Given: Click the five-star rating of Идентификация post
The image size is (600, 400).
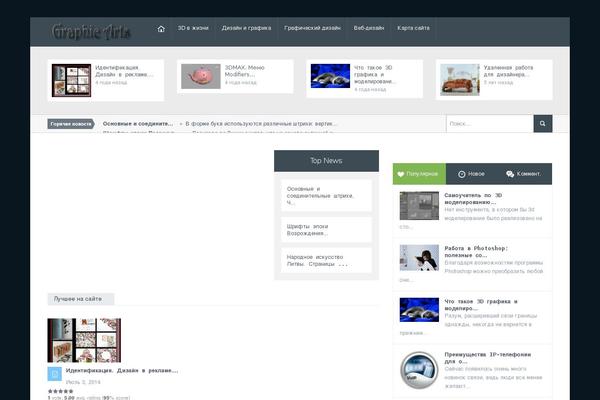Looking at the screenshot, I should pyautogui.click(x=60, y=391).
